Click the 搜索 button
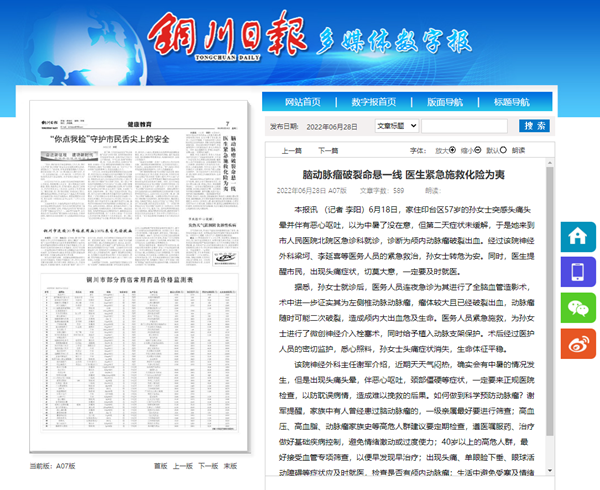600x490 pixels. coord(534,126)
